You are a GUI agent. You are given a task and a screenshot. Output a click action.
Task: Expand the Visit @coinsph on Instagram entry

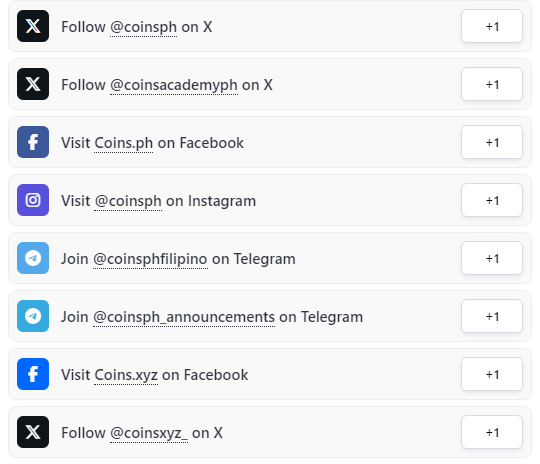tap(270, 200)
